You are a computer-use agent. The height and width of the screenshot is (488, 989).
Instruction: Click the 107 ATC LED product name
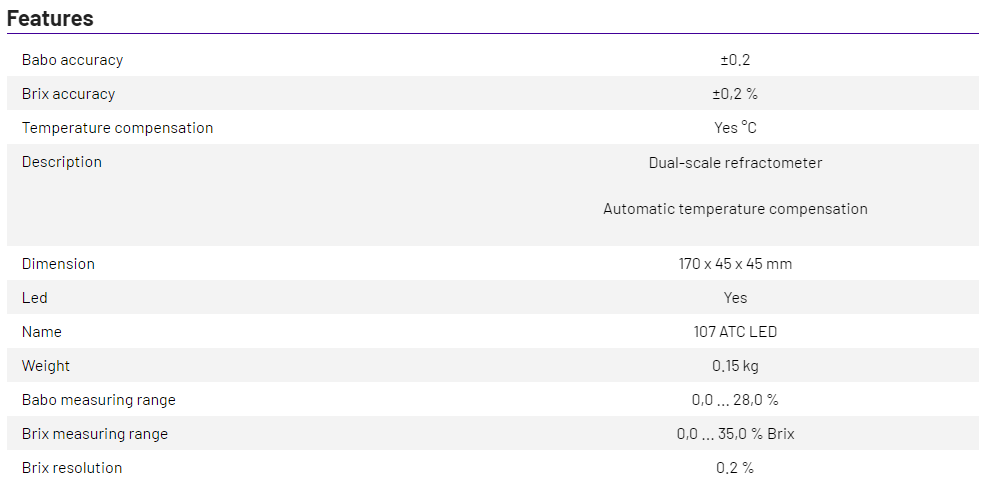[x=735, y=332]
